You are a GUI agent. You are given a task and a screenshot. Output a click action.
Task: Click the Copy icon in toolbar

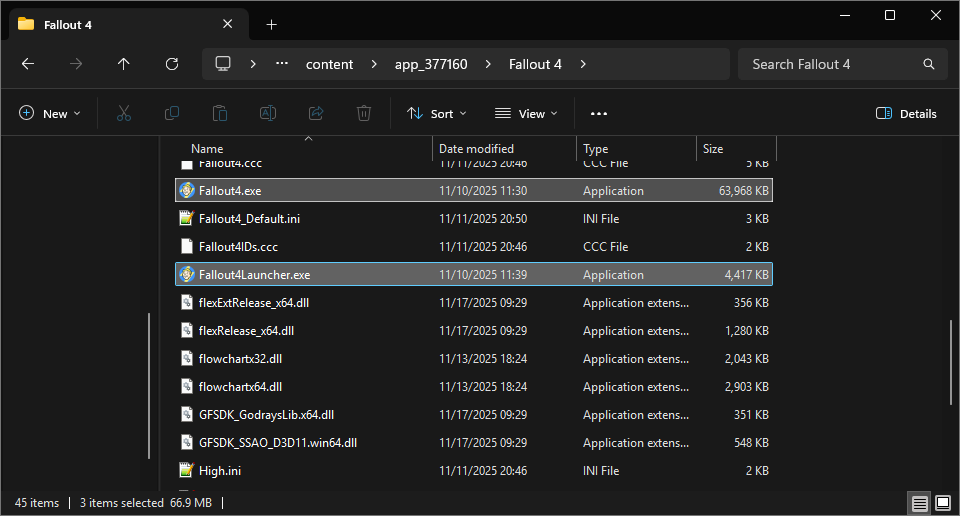coord(172,114)
